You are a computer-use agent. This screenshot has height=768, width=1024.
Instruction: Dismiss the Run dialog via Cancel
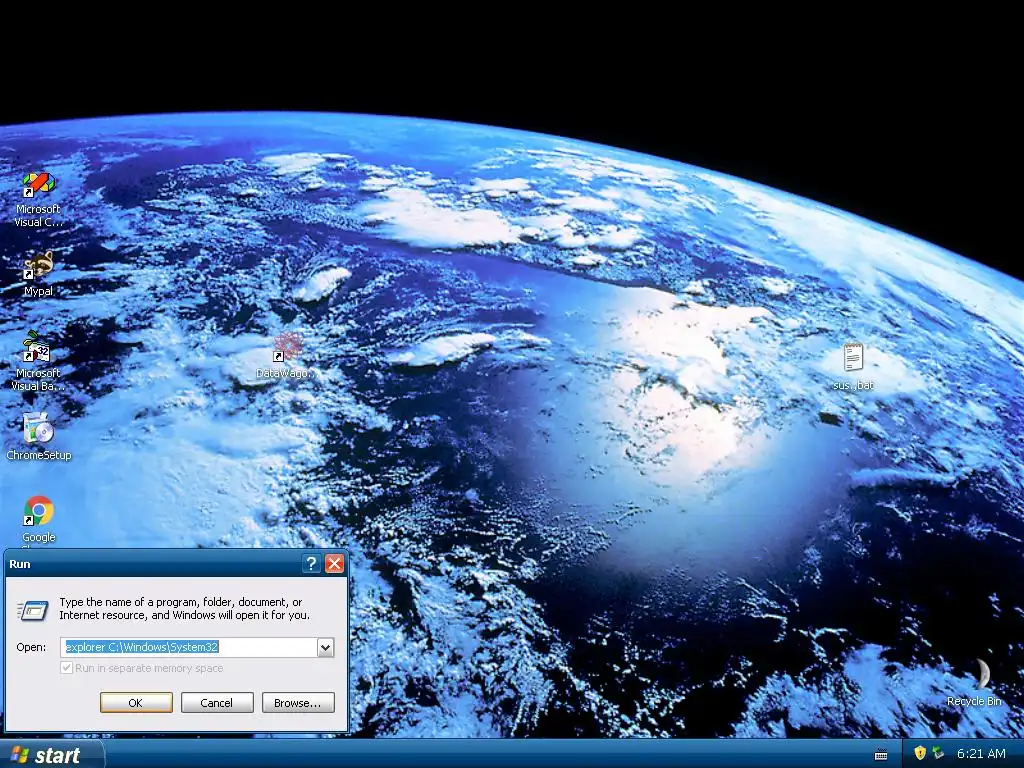217,703
